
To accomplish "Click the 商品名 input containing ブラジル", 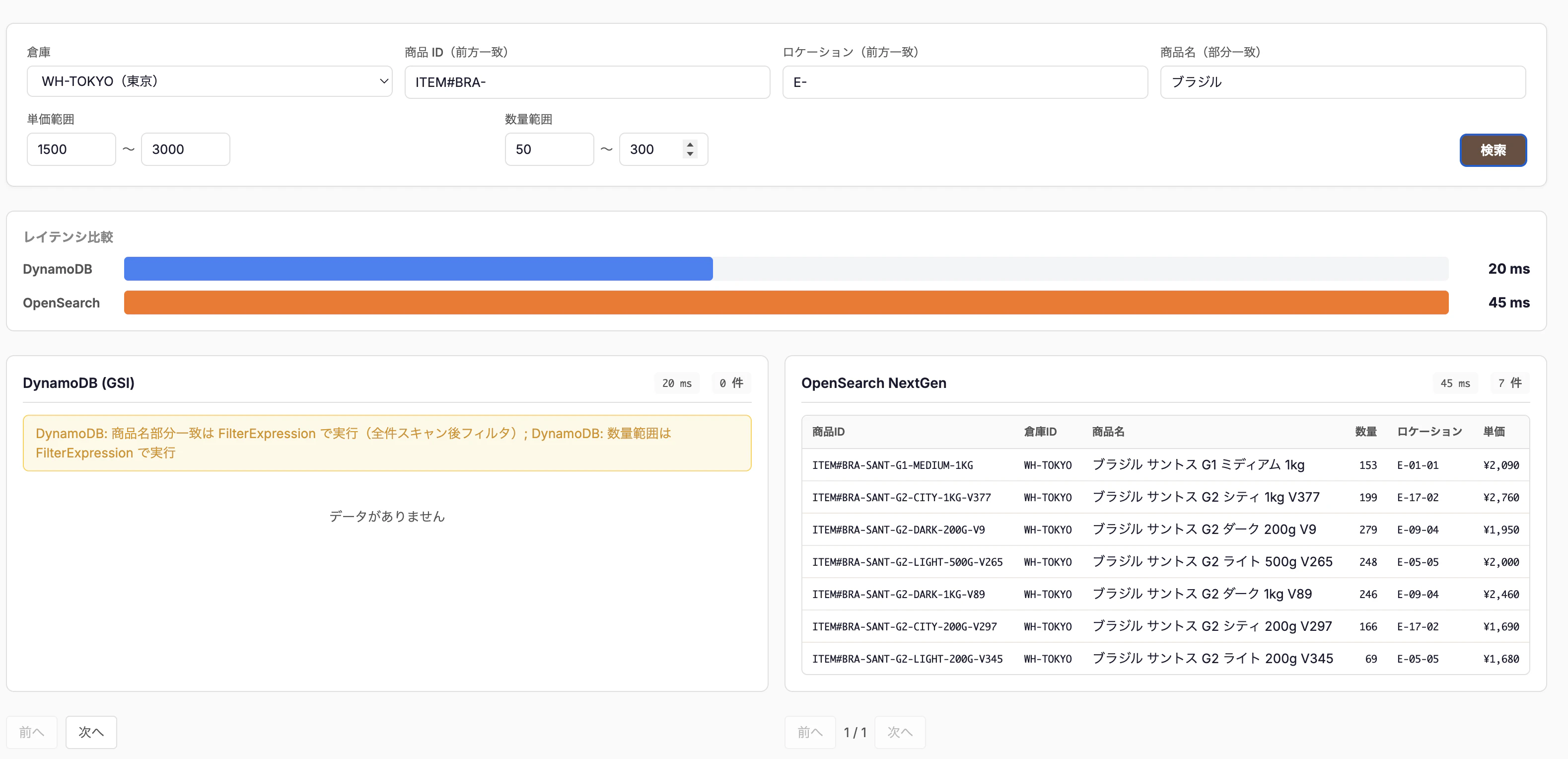I will (1343, 81).
